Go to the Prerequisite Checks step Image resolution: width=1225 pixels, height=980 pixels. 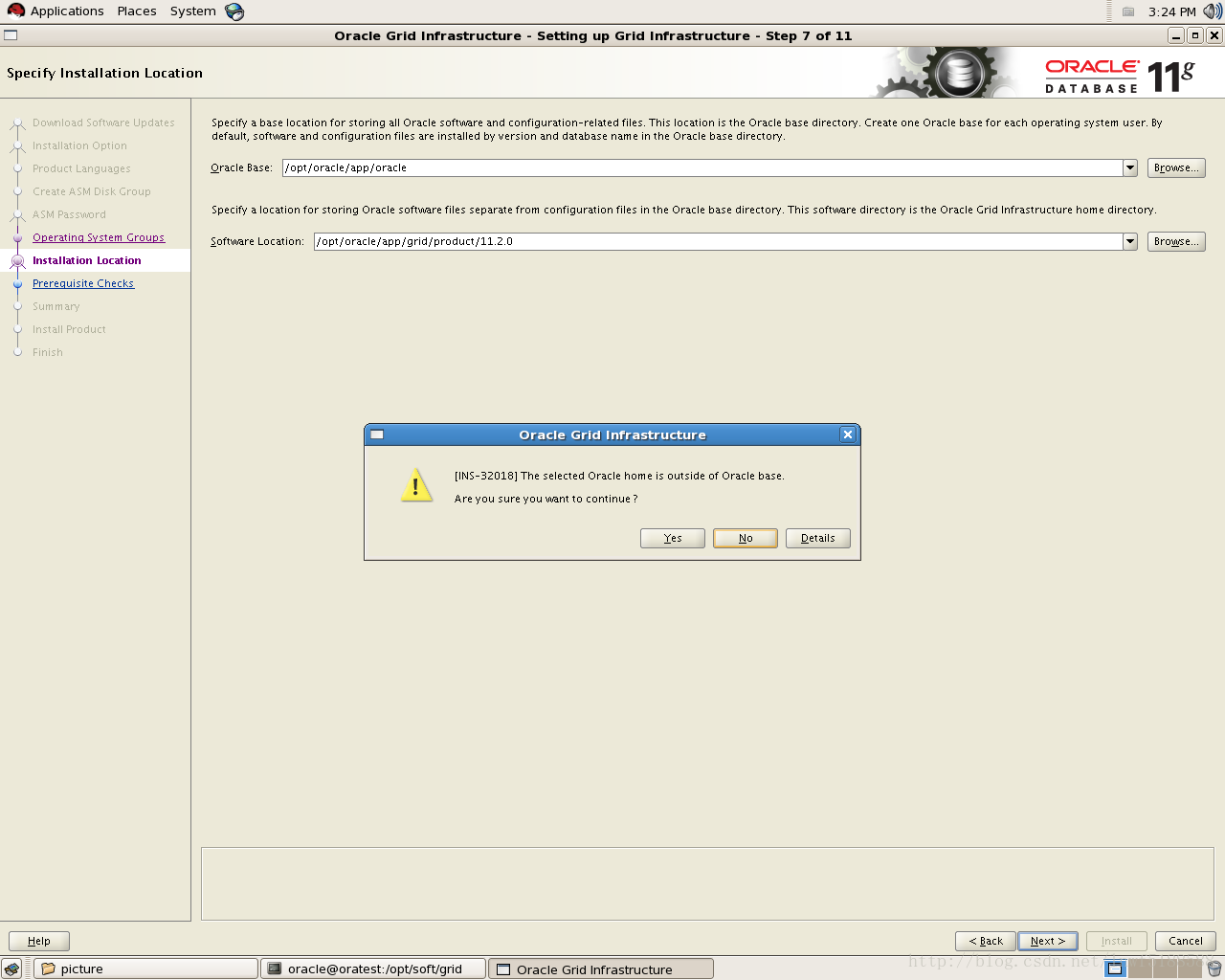pos(83,283)
